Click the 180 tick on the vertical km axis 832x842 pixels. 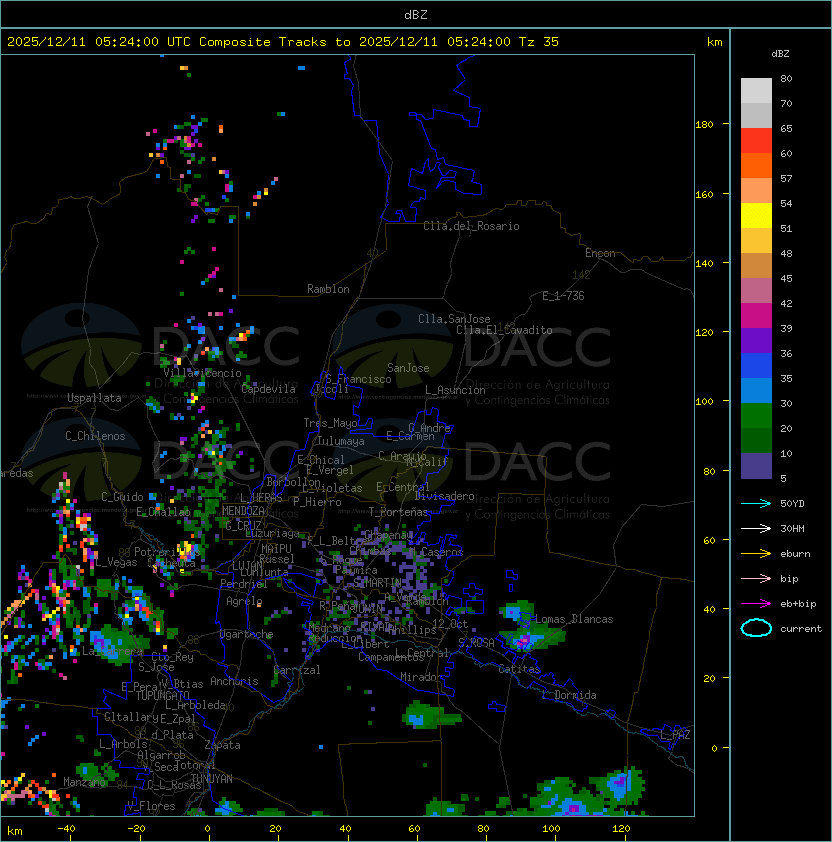tap(704, 125)
